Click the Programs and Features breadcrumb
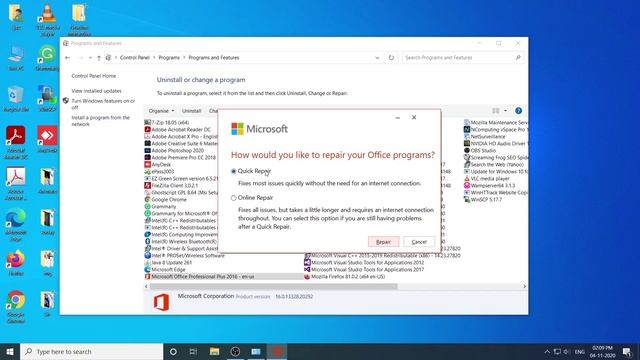 point(214,58)
